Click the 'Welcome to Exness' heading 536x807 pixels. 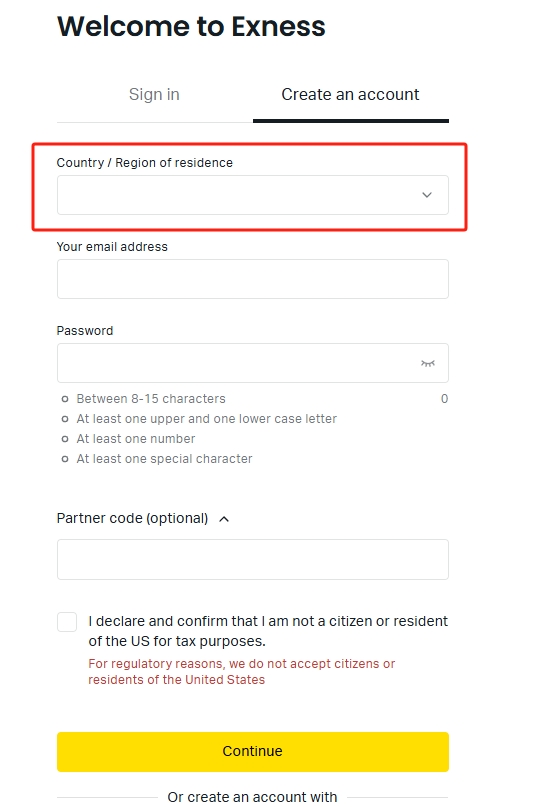[191, 27]
